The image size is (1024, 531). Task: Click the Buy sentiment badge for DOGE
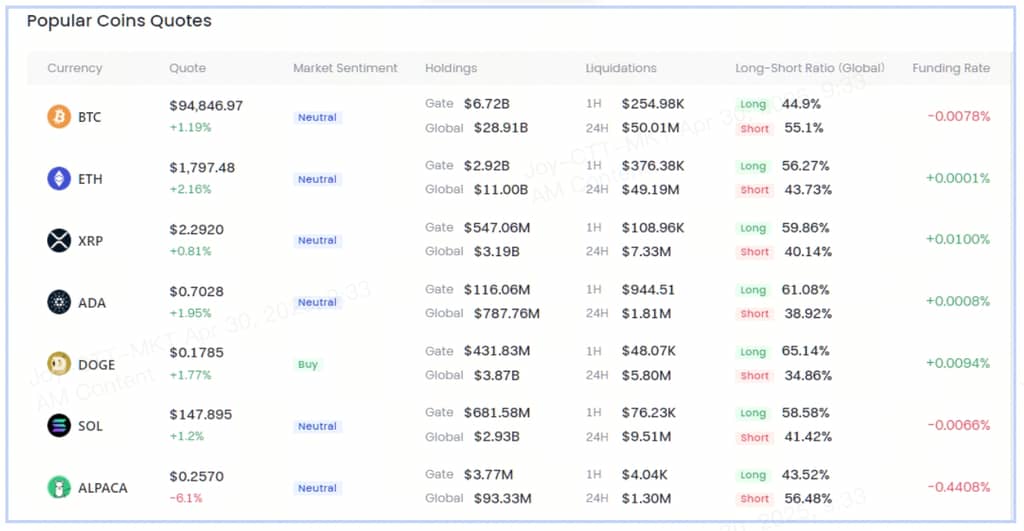tap(307, 365)
